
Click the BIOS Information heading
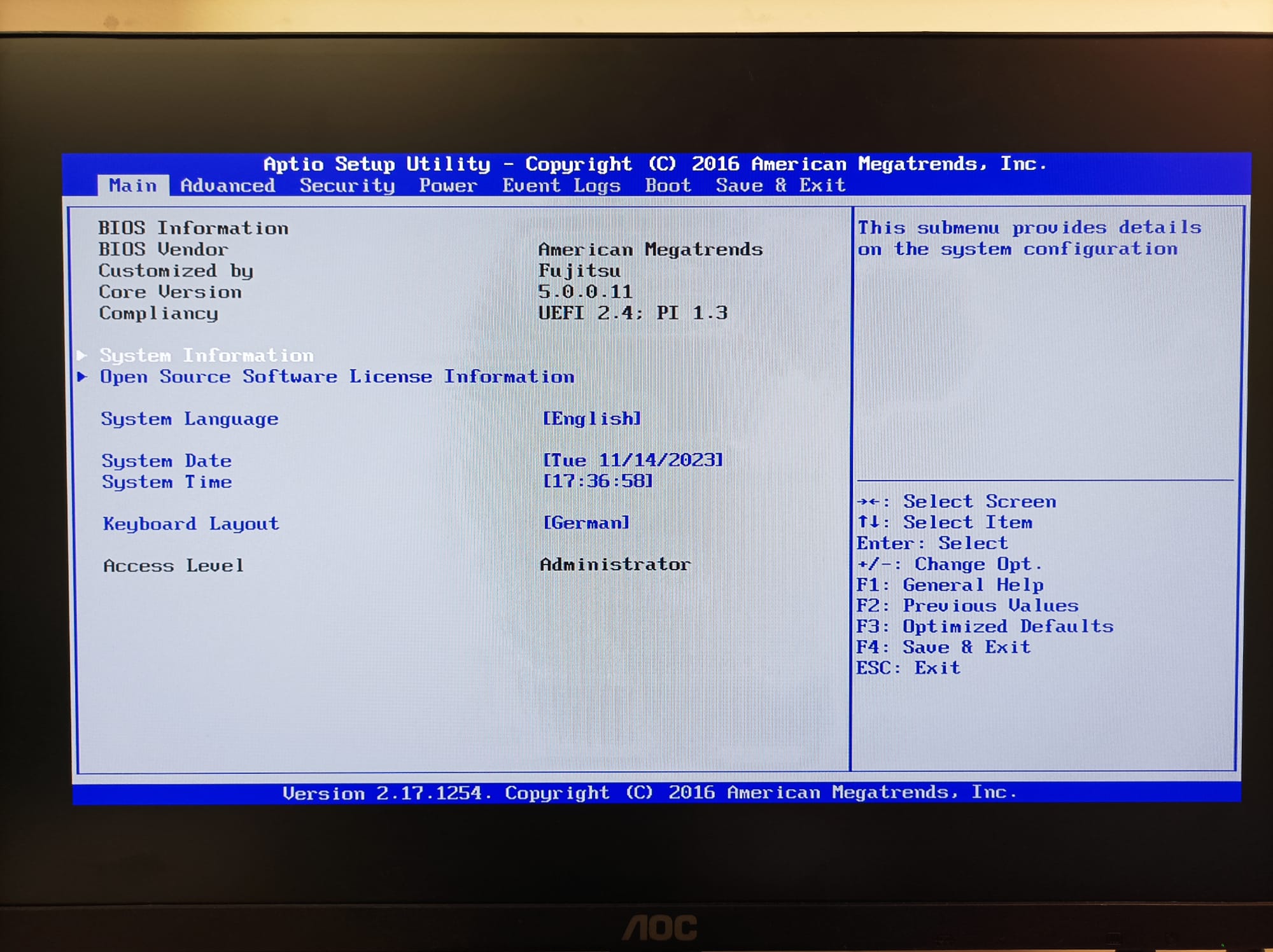[x=193, y=228]
